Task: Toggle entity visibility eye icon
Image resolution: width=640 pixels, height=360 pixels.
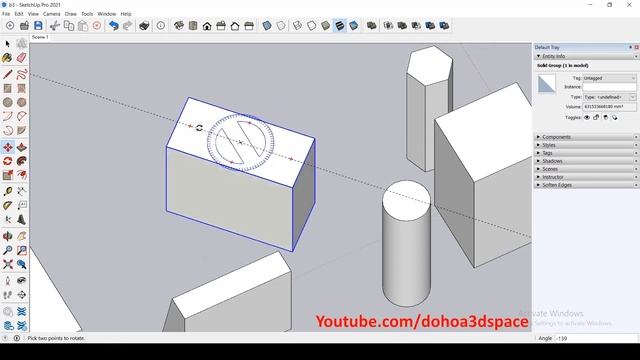Action: [587, 118]
